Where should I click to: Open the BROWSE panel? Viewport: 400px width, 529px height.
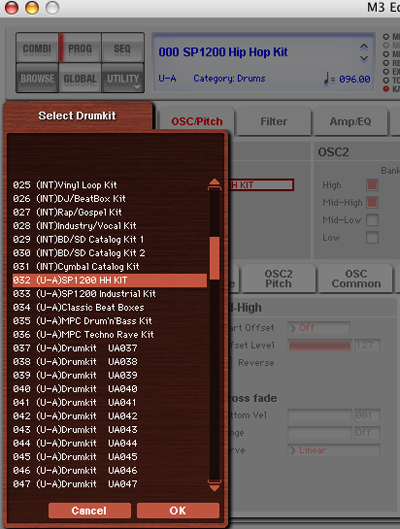point(37,78)
